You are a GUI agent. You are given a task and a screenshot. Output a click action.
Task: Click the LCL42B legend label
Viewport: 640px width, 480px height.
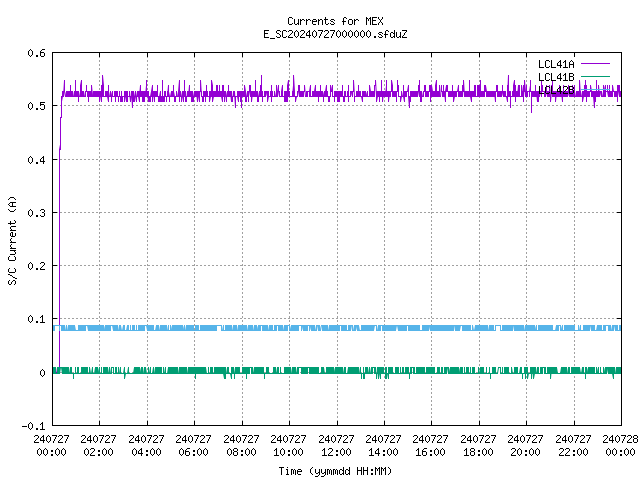556,90
